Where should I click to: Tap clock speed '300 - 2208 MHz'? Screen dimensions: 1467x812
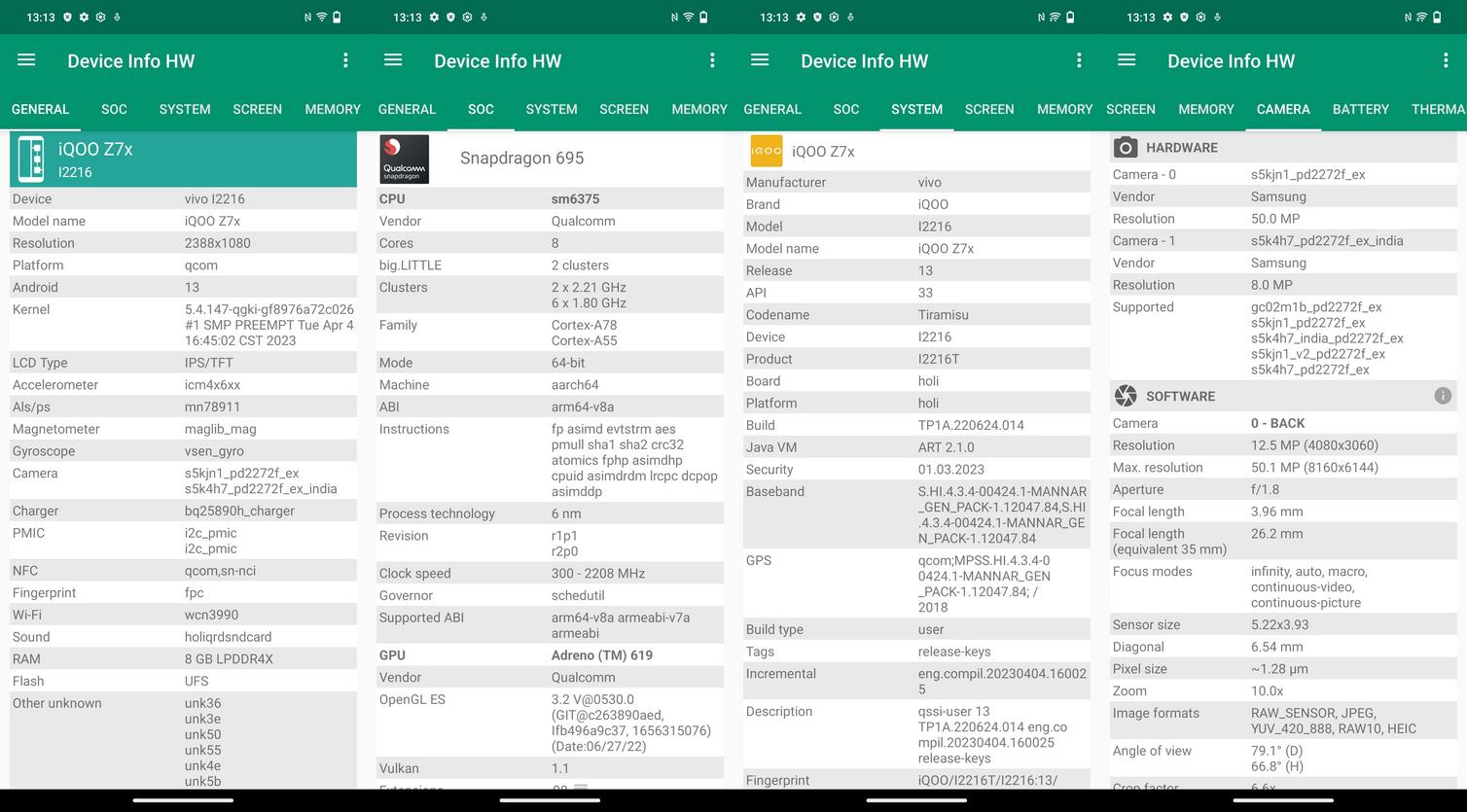[598, 574]
